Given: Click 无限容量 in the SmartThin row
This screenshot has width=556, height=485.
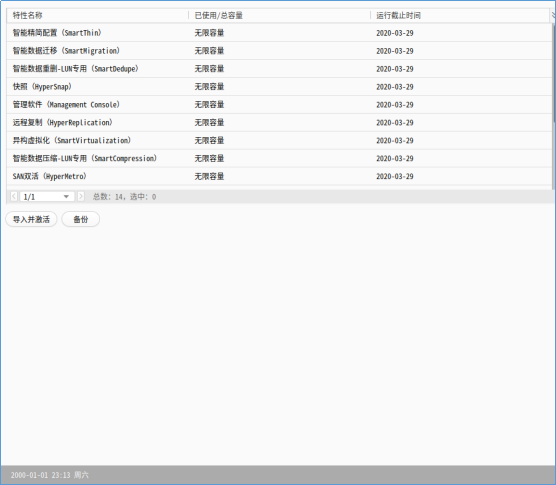Looking at the screenshot, I should point(209,33).
